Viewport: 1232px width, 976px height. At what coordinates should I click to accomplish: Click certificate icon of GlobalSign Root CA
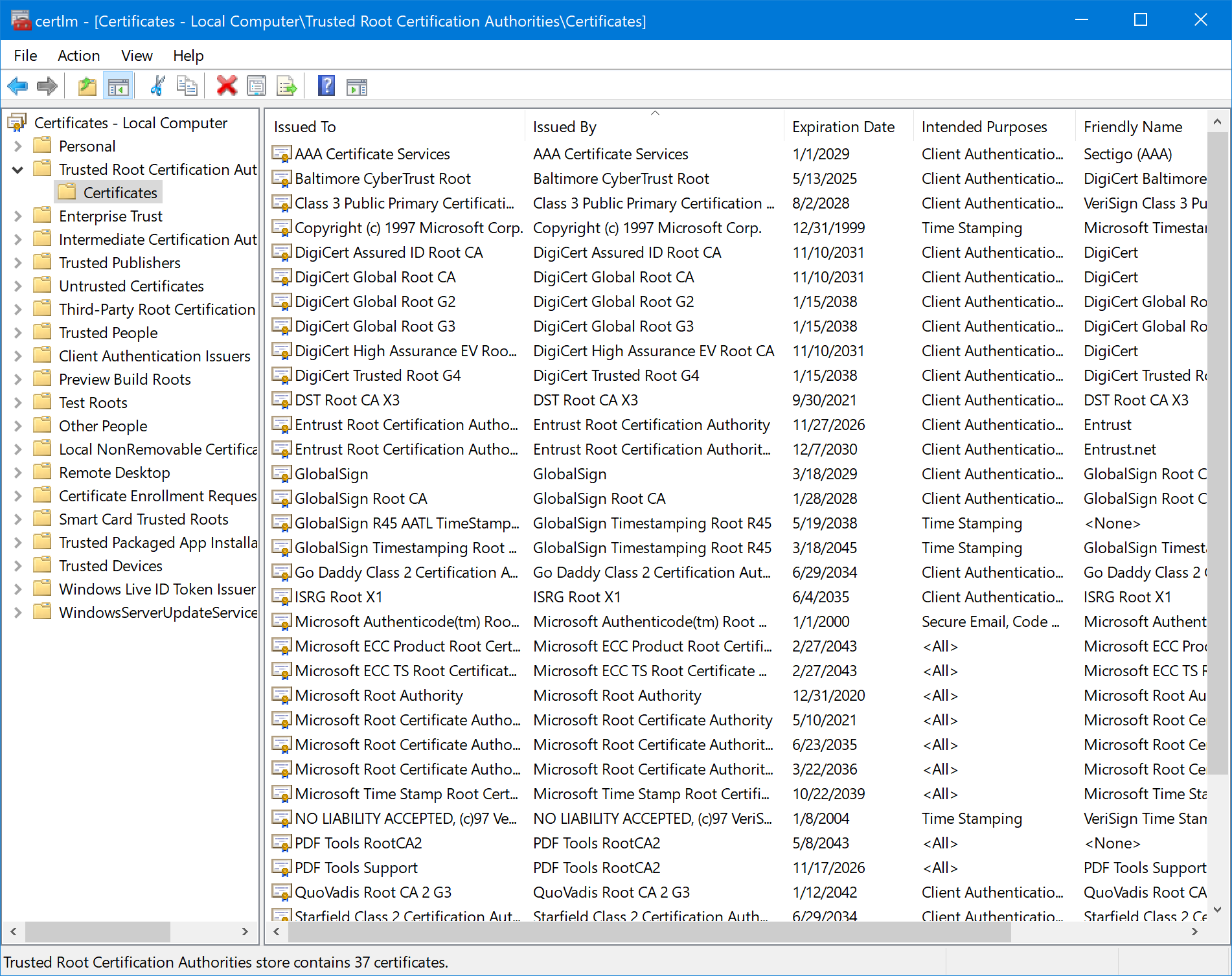pos(281,499)
